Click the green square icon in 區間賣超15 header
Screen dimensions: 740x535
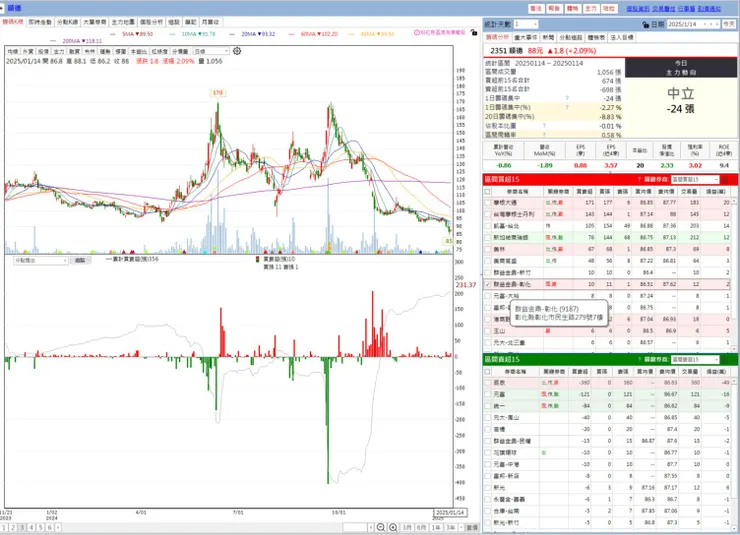(x=726, y=359)
